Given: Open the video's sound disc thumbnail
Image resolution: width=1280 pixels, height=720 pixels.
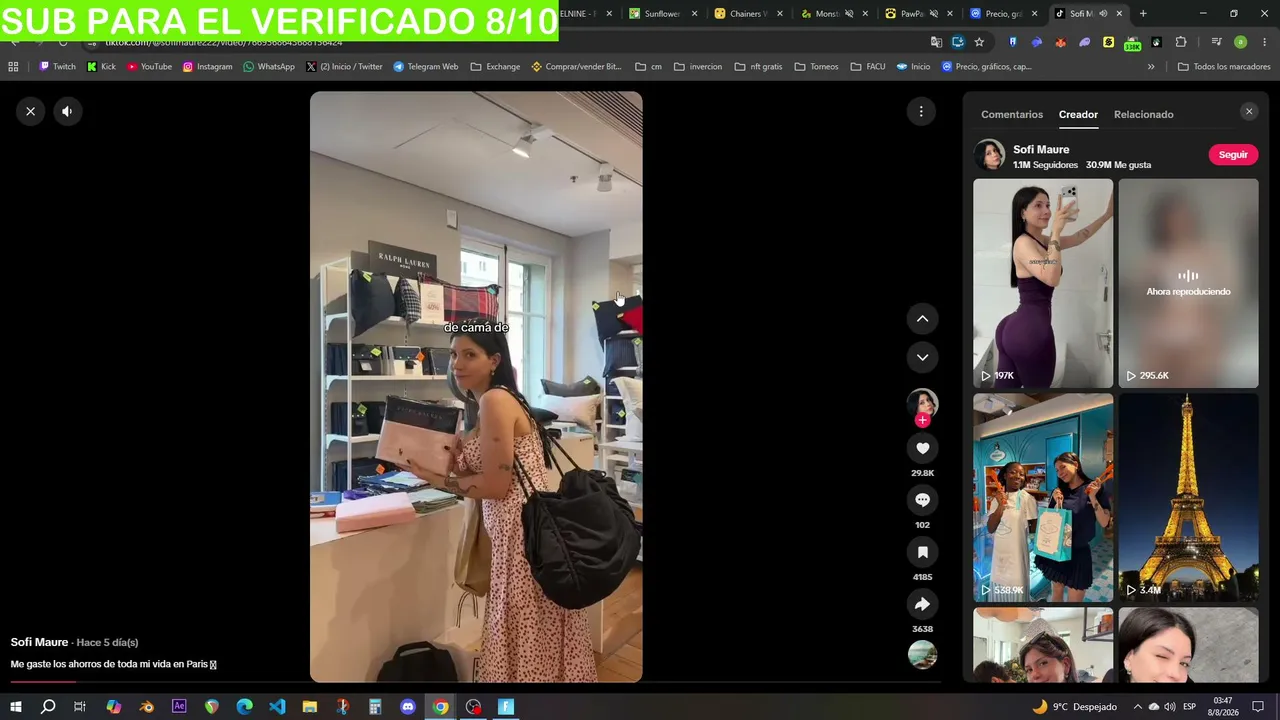Looking at the screenshot, I should tap(922, 655).
